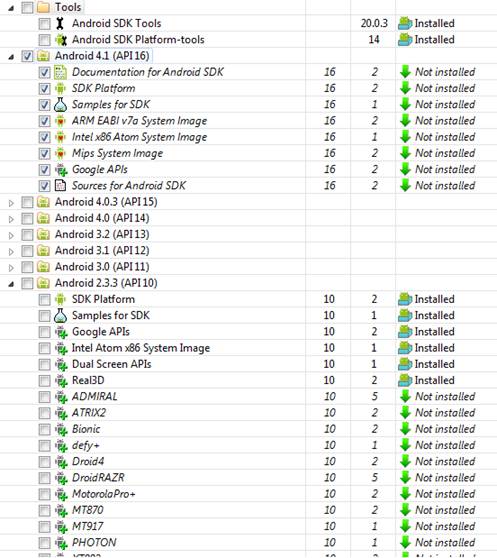
Task: Click the Android SDK Platform-tools icon
Action: [x=61, y=40]
